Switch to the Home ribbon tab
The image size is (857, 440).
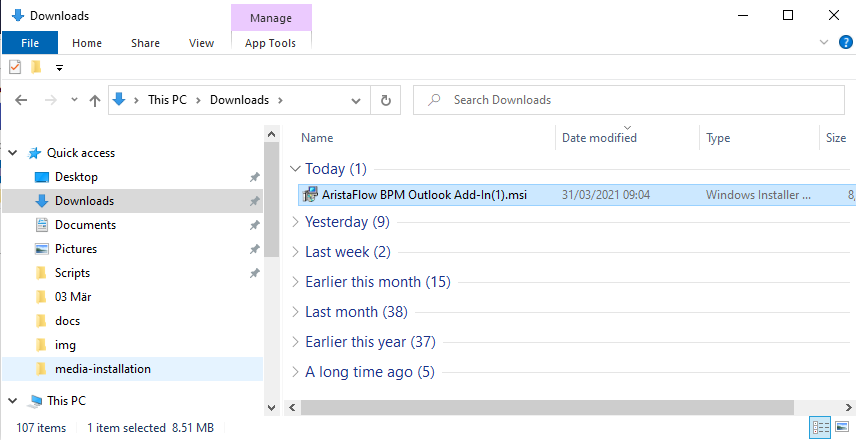point(87,43)
